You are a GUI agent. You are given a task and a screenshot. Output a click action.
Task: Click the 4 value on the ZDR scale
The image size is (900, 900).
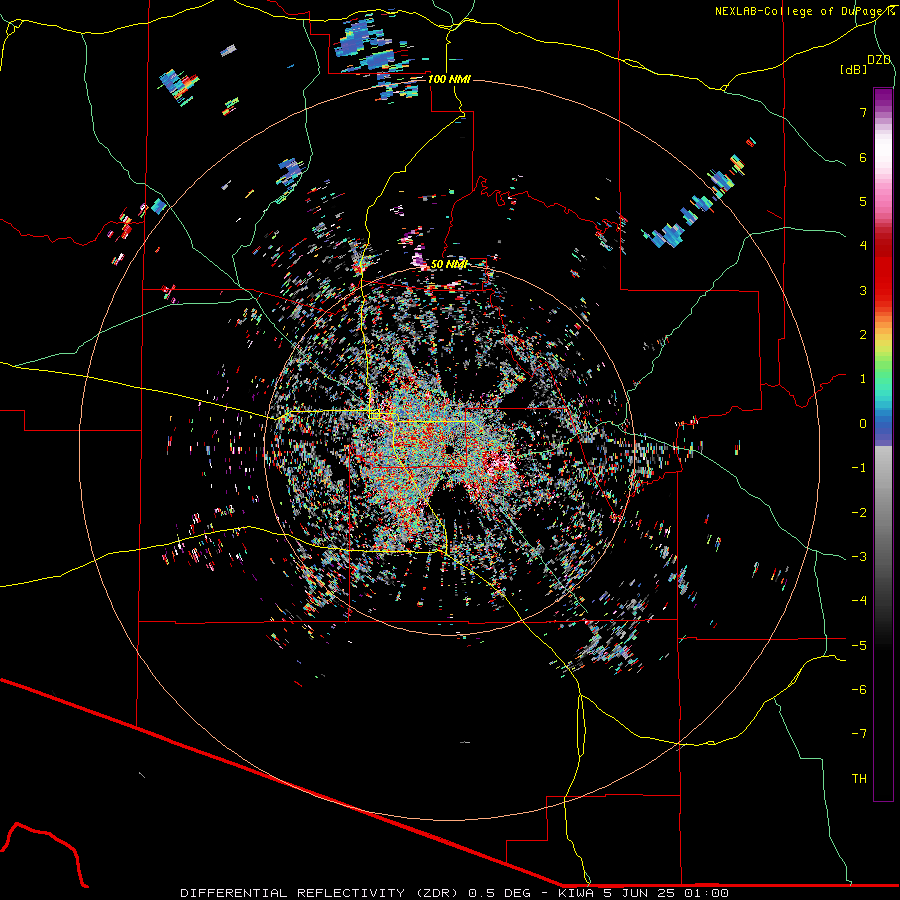(863, 246)
